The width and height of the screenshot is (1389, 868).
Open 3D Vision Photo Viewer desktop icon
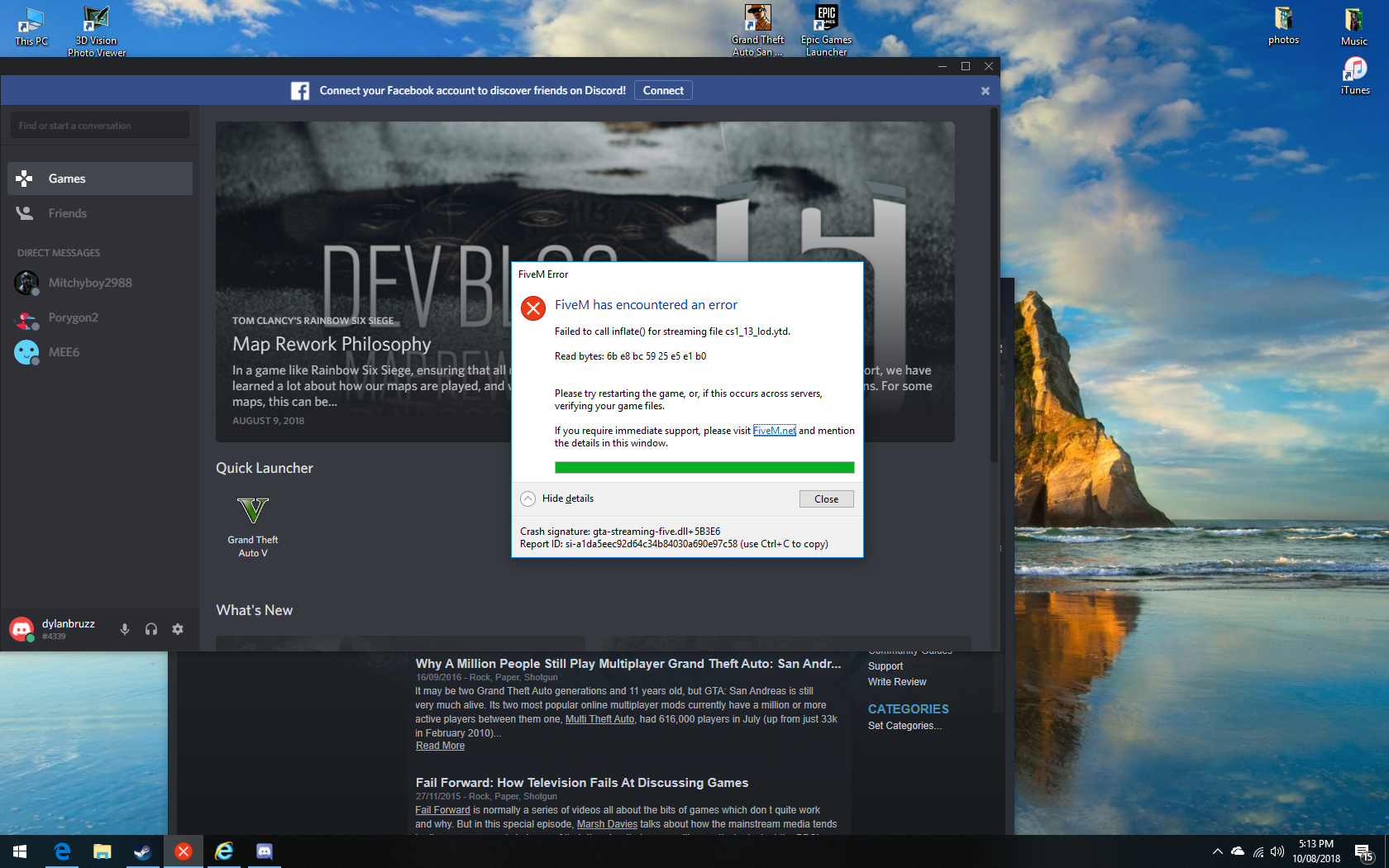(x=97, y=31)
